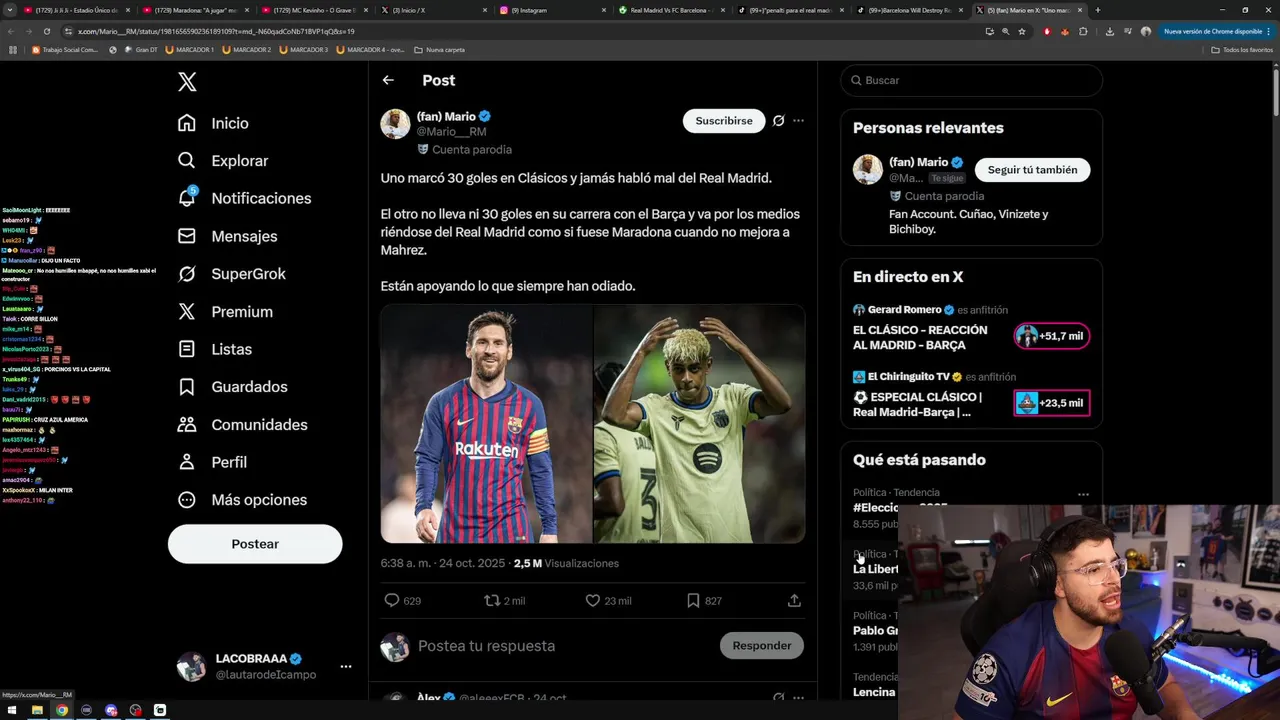Click the Postear button
The image size is (1280, 720).
coord(255,544)
